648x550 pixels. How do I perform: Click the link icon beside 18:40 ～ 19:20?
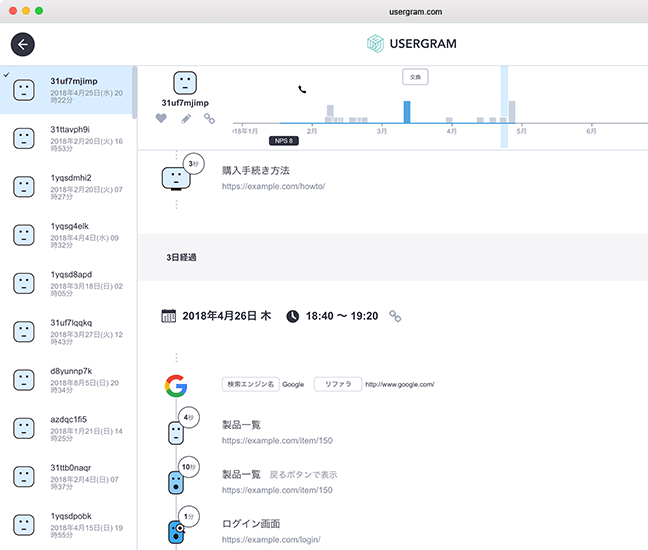395,316
